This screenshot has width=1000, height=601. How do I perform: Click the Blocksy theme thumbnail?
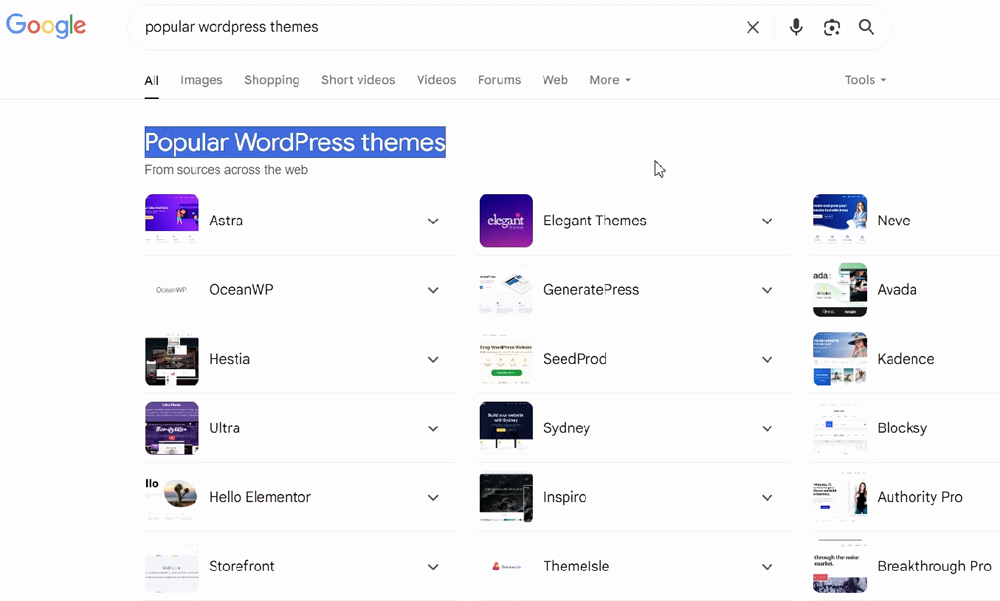click(840, 427)
